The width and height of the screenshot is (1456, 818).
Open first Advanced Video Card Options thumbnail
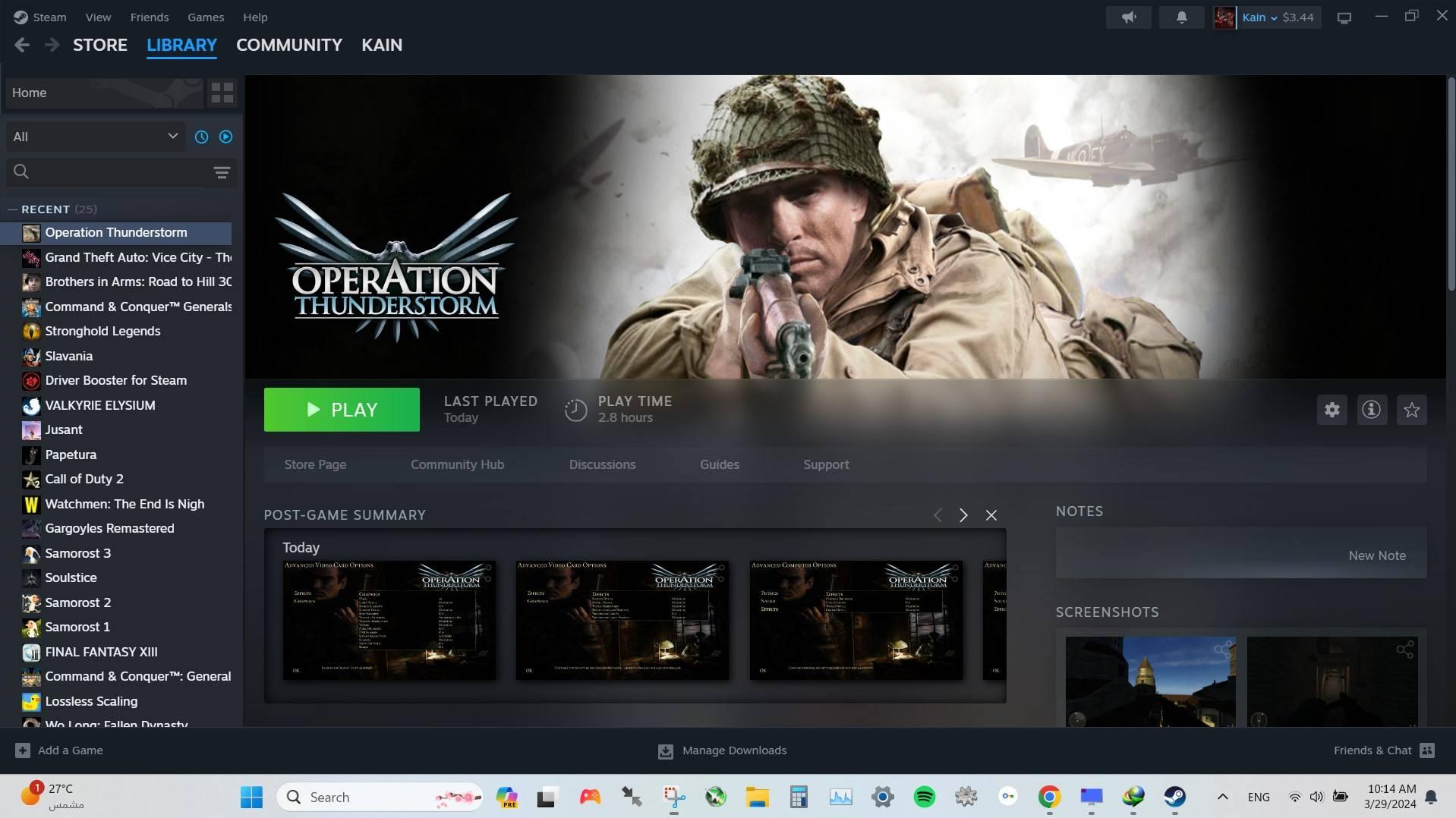(x=389, y=620)
